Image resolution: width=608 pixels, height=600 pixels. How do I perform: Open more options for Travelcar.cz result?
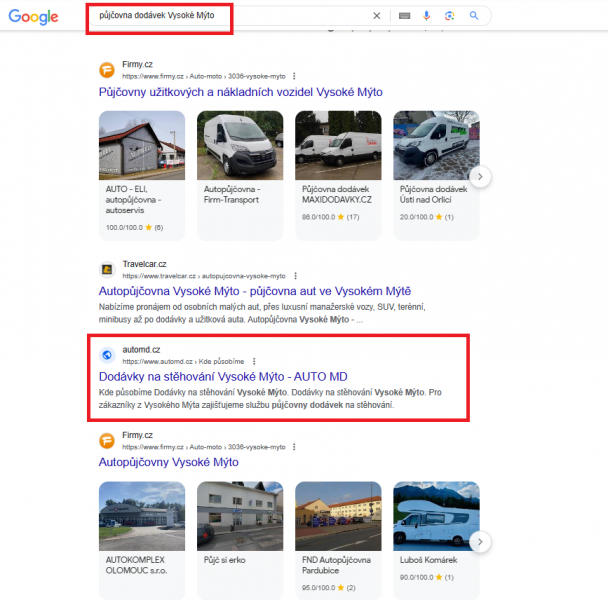coord(295,276)
